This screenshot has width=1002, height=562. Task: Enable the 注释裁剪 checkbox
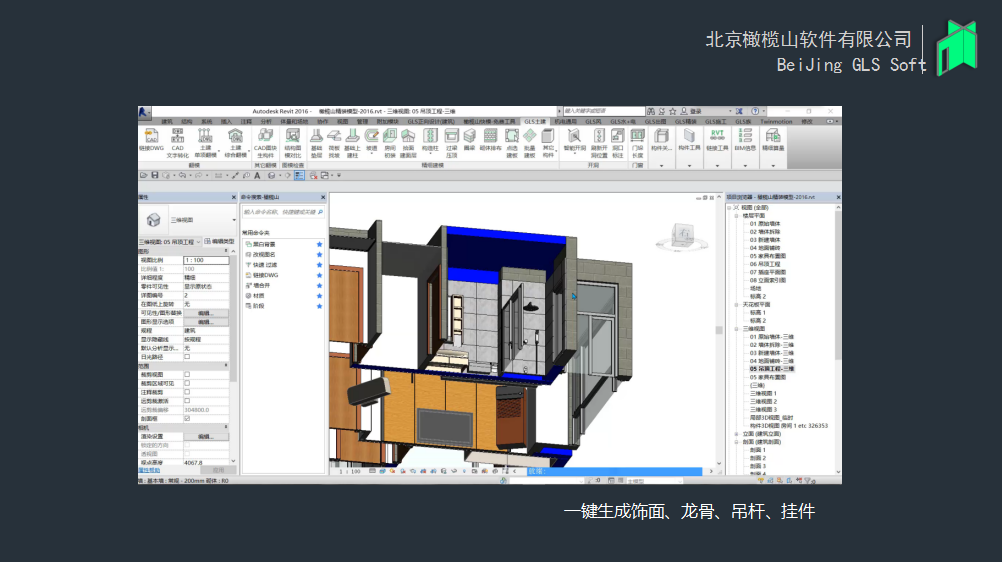pyautogui.click(x=187, y=392)
